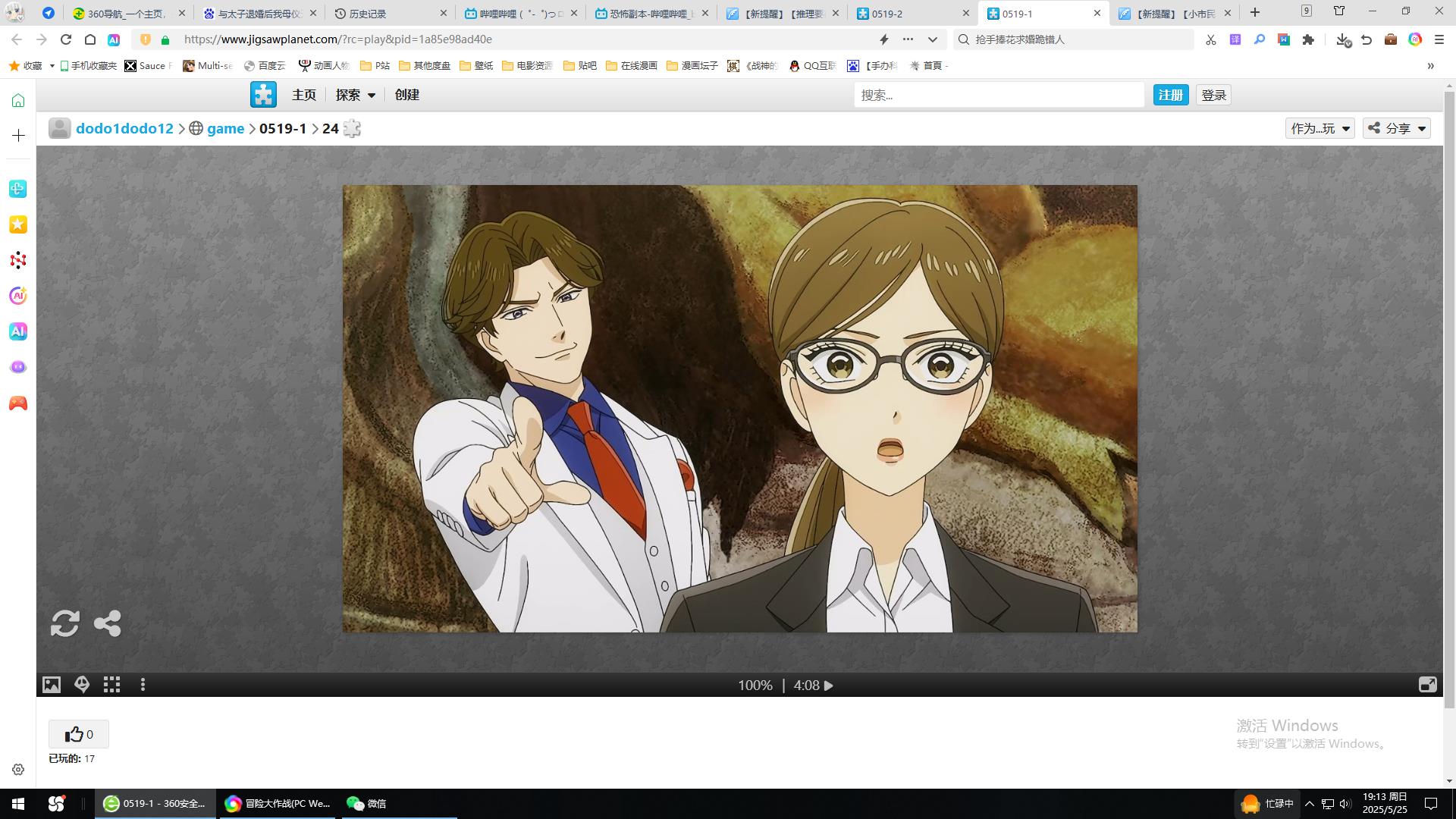Open the browser extensions puzzle icon
Screen dimensions: 1456x819
[x=1308, y=39]
